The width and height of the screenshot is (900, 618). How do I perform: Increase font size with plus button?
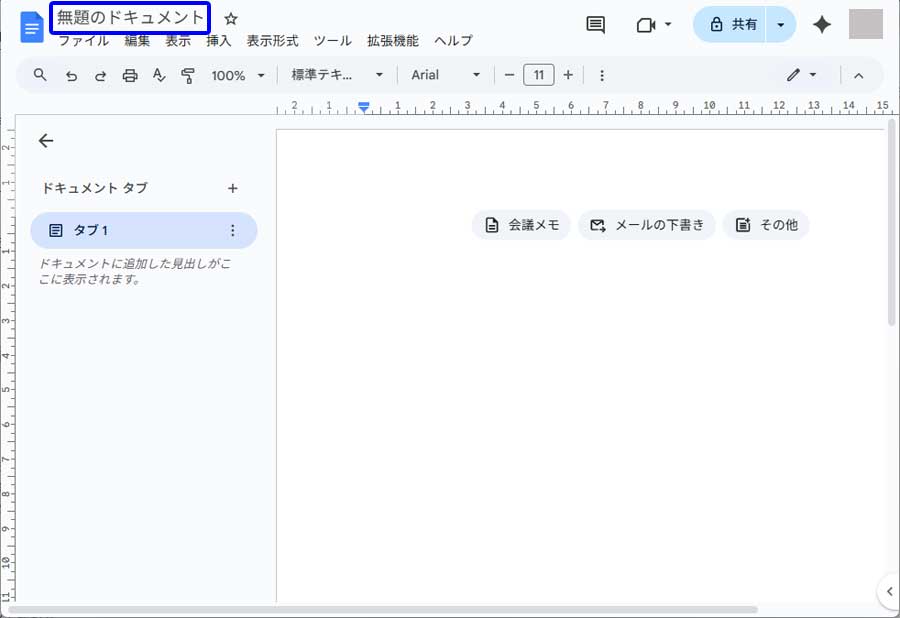(568, 75)
